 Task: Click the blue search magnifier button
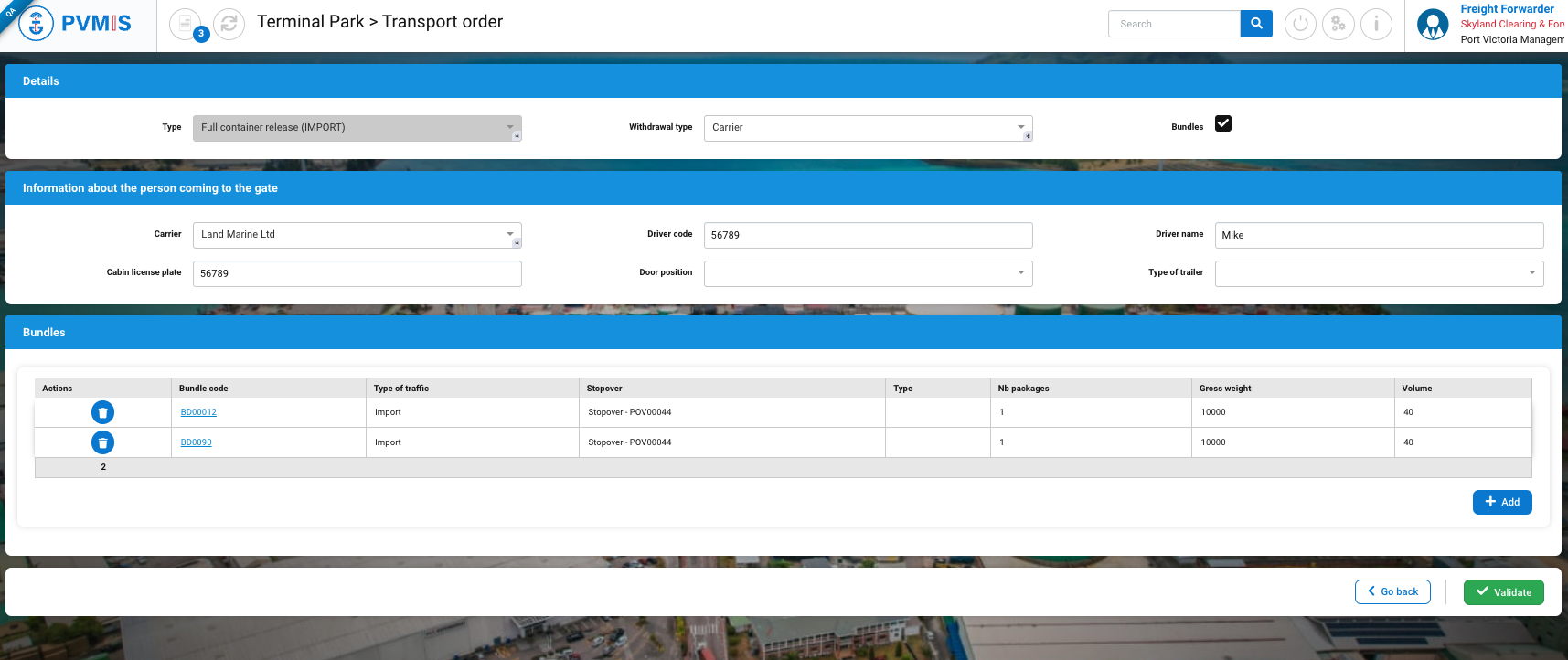coord(1256,24)
